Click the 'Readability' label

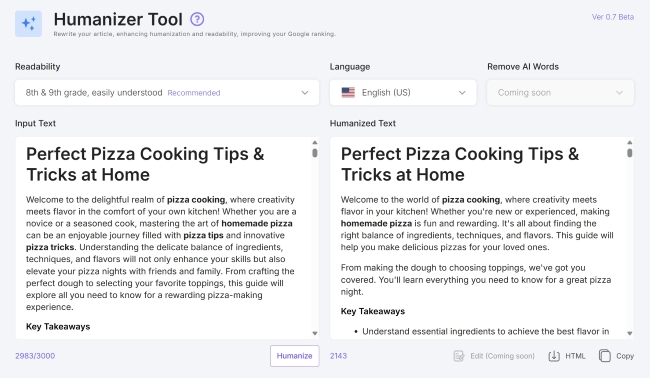pos(38,67)
